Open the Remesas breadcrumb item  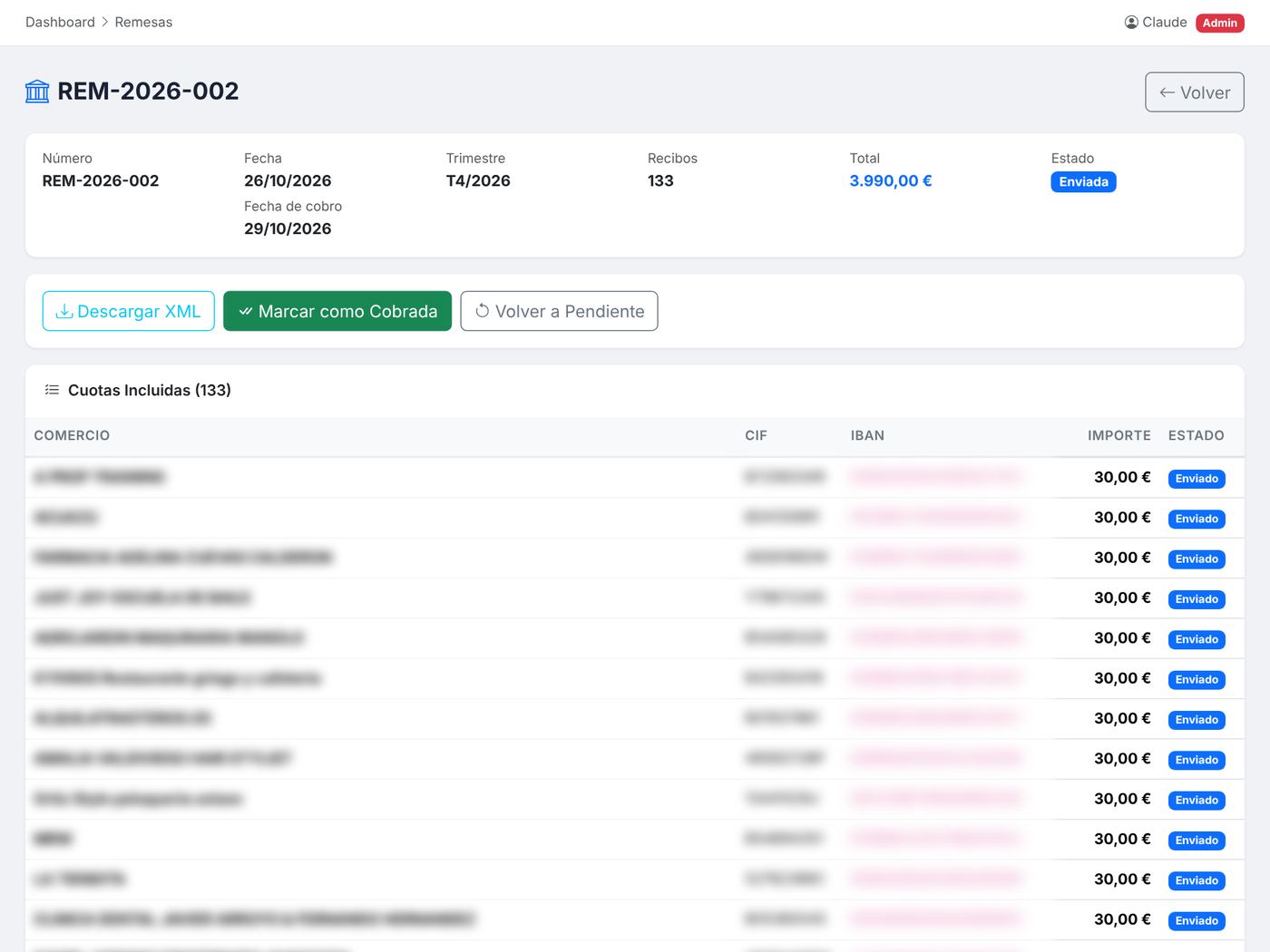click(143, 22)
